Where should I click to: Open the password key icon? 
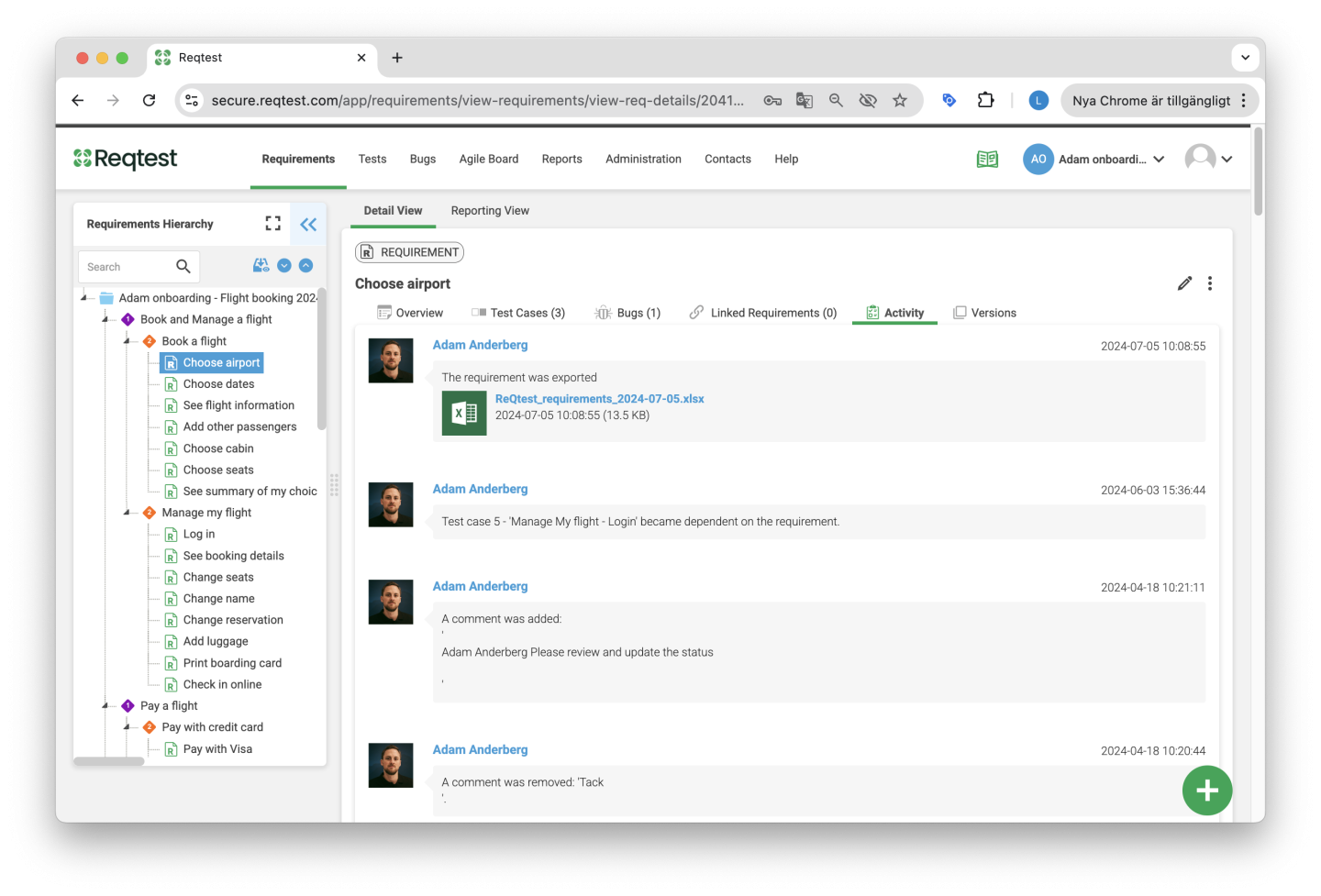point(772,100)
